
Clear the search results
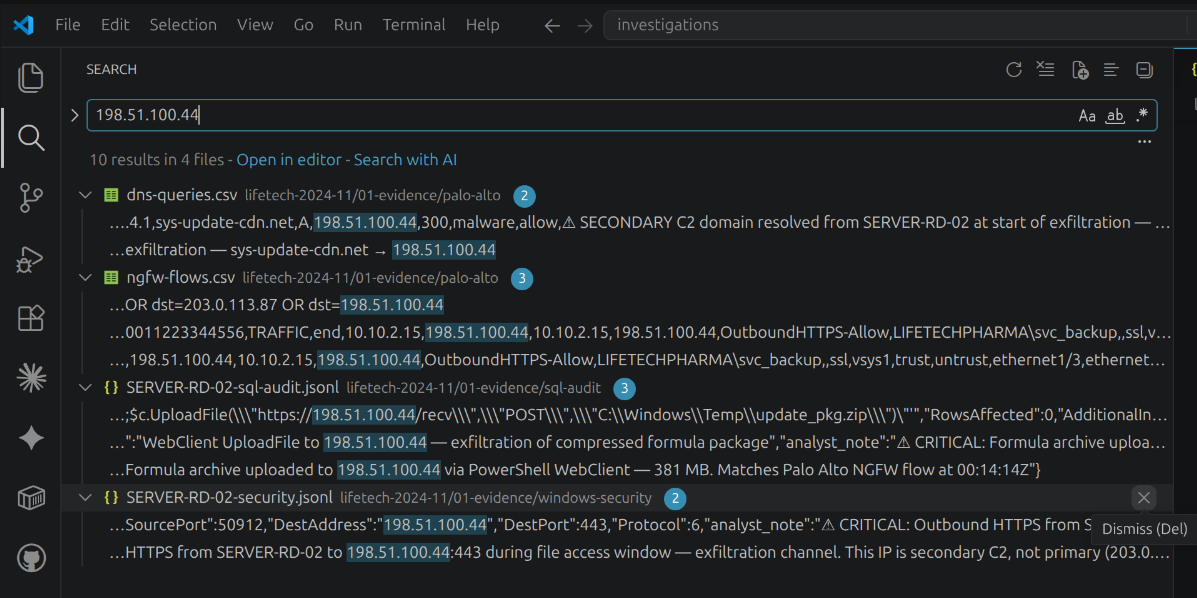click(1046, 70)
